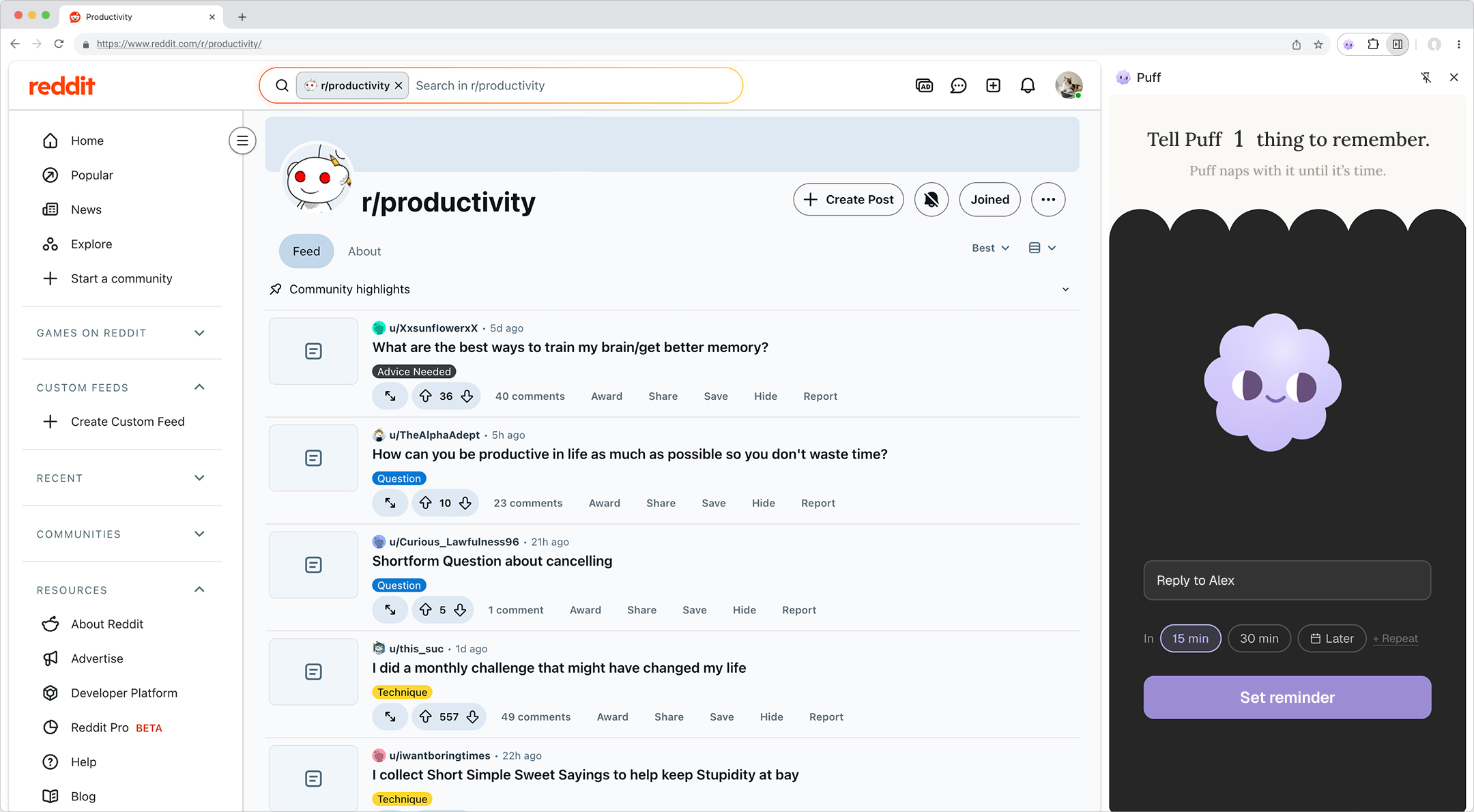1474x812 pixels.
Task: Expand the monthly challenge post preview
Action: pyautogui.click(x=390, y=716)
